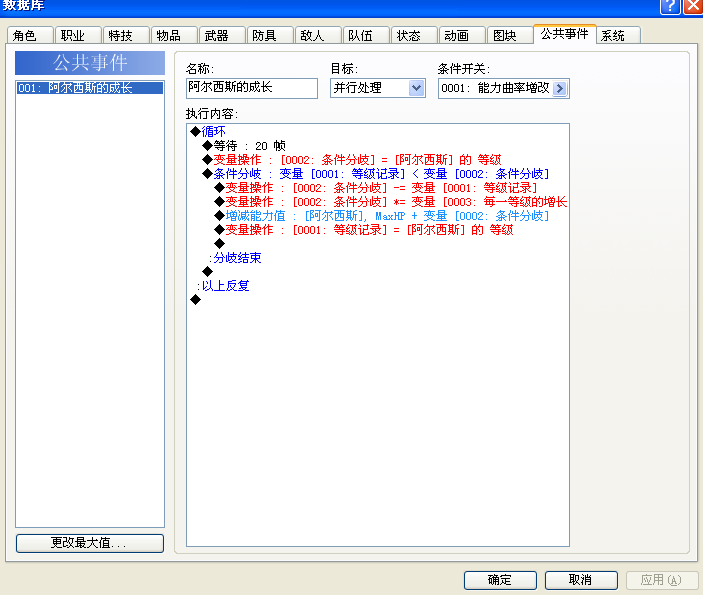Open the 系统 tab
Viewport: 703px width, 595px height.
click(618, 35)
